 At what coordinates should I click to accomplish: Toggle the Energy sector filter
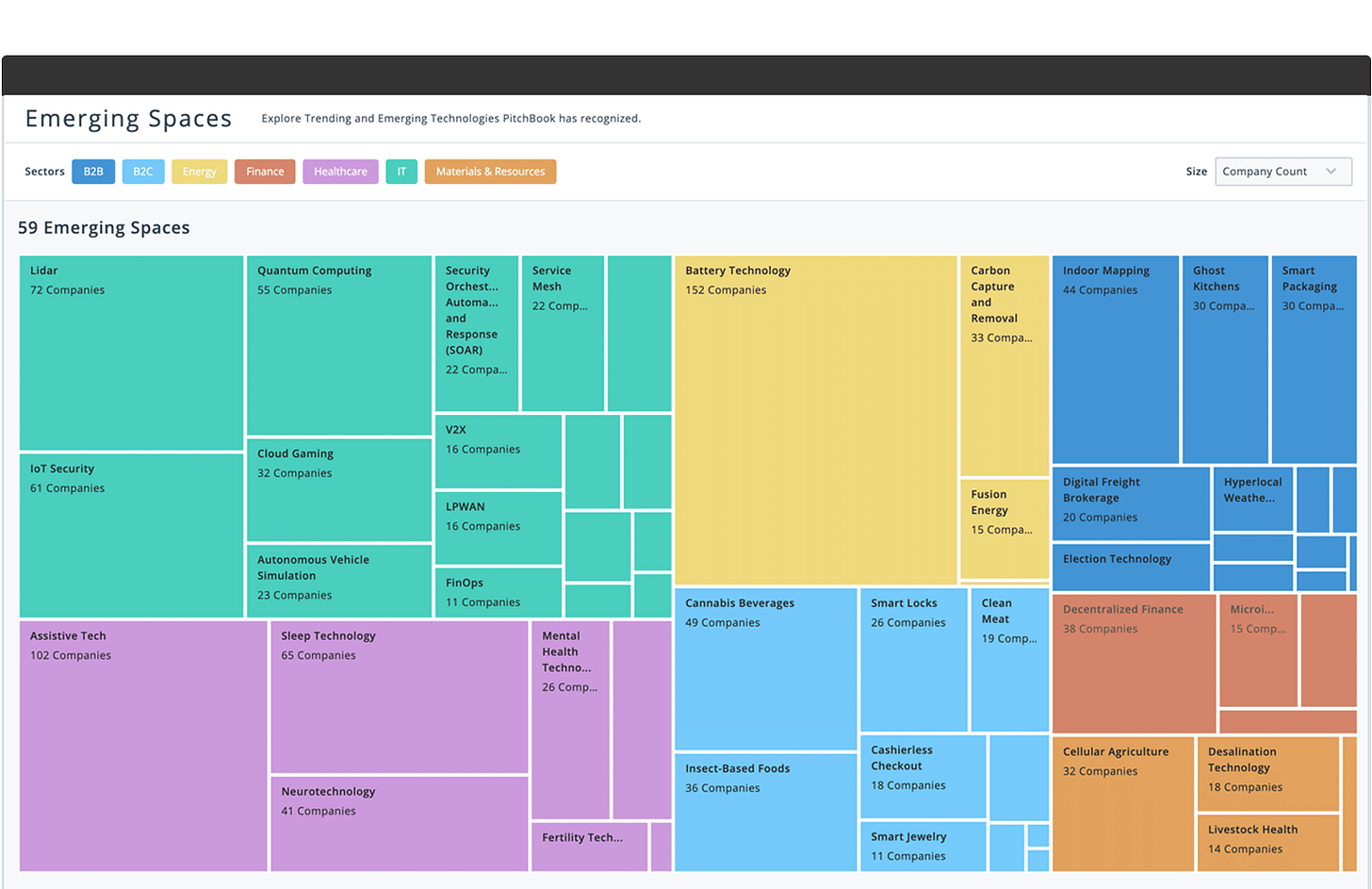tap(199, 172)
